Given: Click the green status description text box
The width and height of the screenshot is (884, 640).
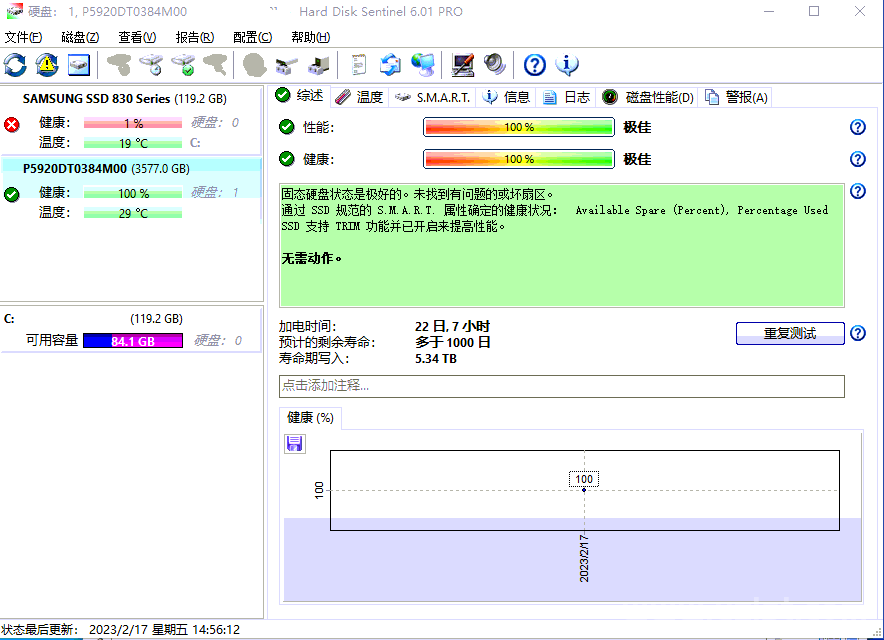Looking at the screenshot, I should click(562, 245).
